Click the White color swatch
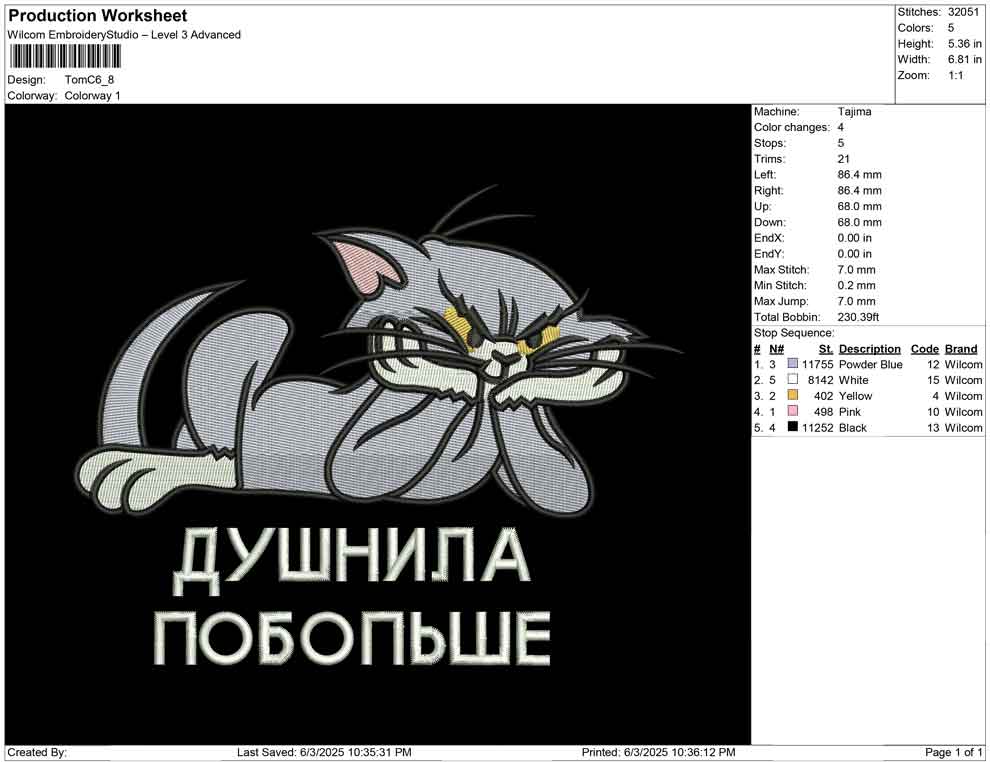 [x=792, y=379]
